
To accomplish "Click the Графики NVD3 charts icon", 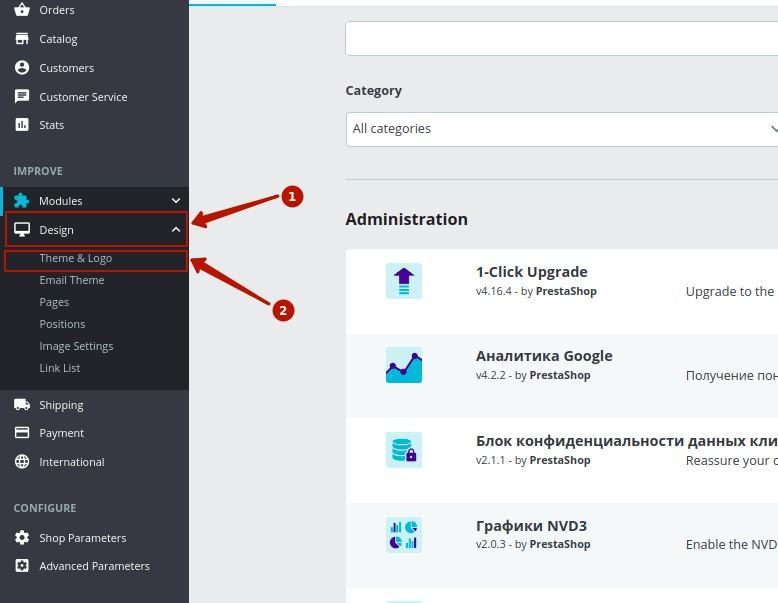I will (404, 535).
